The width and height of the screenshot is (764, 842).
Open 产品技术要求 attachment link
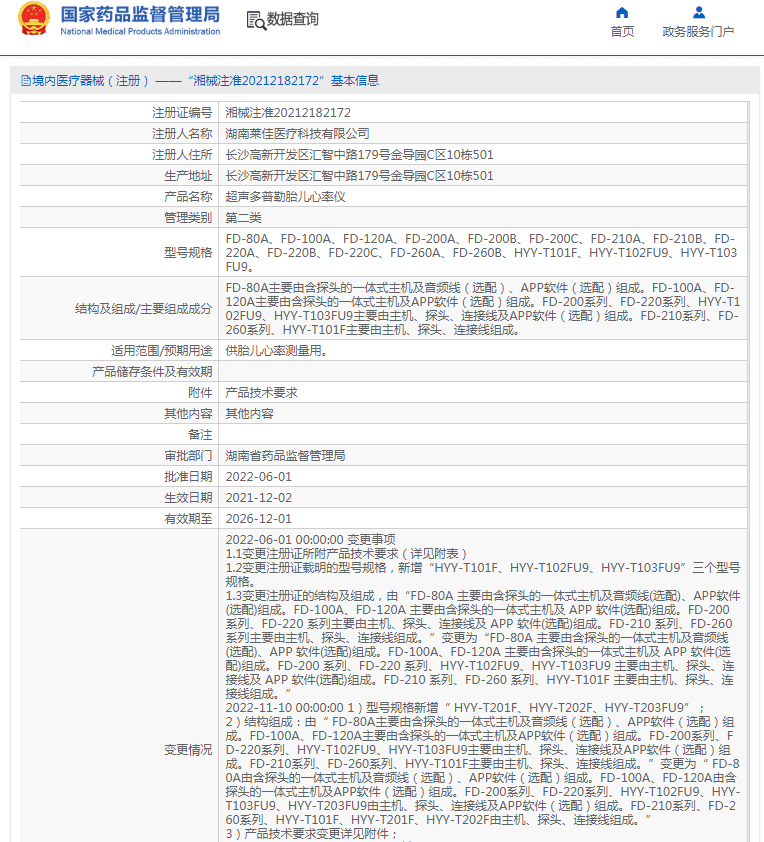pos(261,393)
